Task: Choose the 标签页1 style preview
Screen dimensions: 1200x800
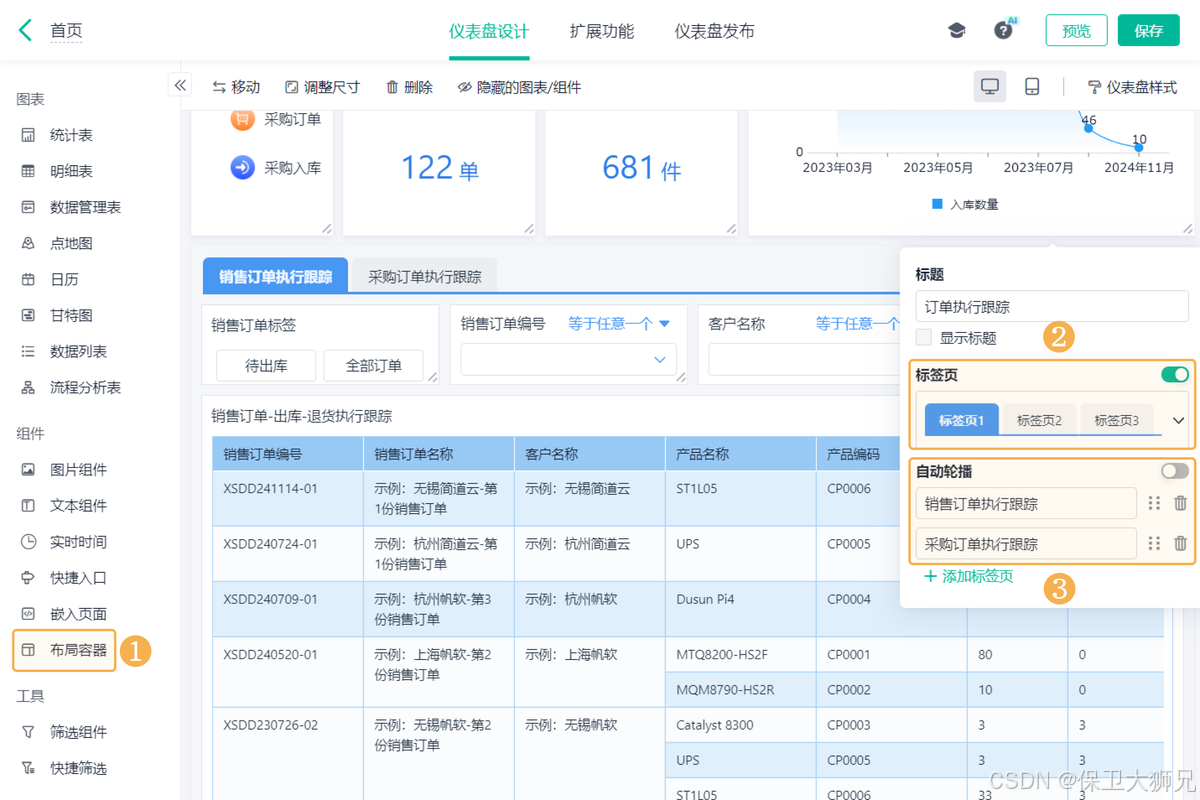Action: tap(961, 420)
